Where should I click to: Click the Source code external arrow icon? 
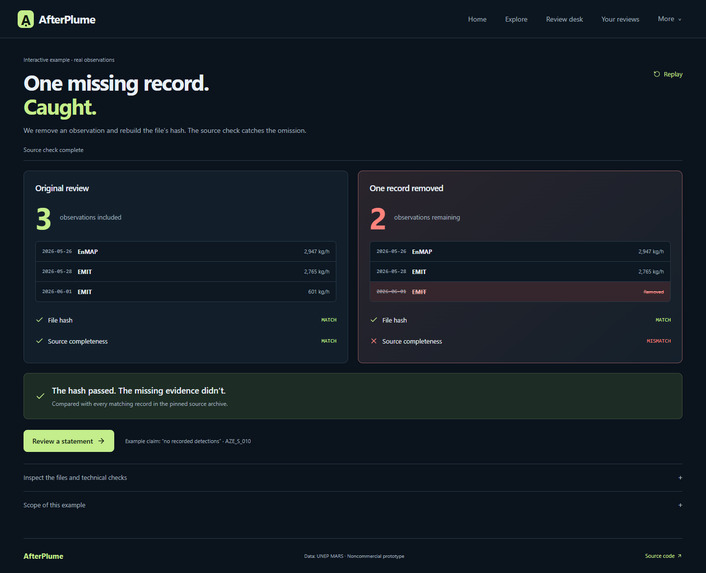tap(679, 556)
